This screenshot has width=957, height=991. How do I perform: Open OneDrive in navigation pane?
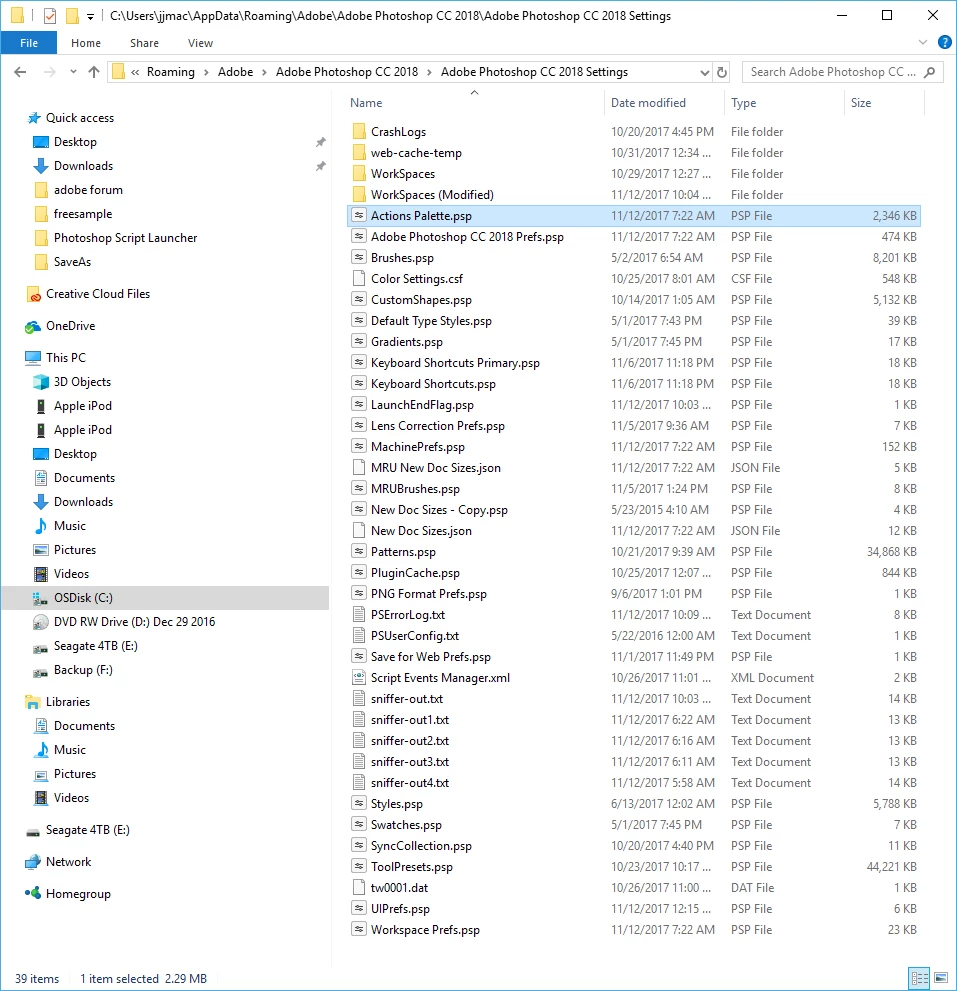click(70, 326)
